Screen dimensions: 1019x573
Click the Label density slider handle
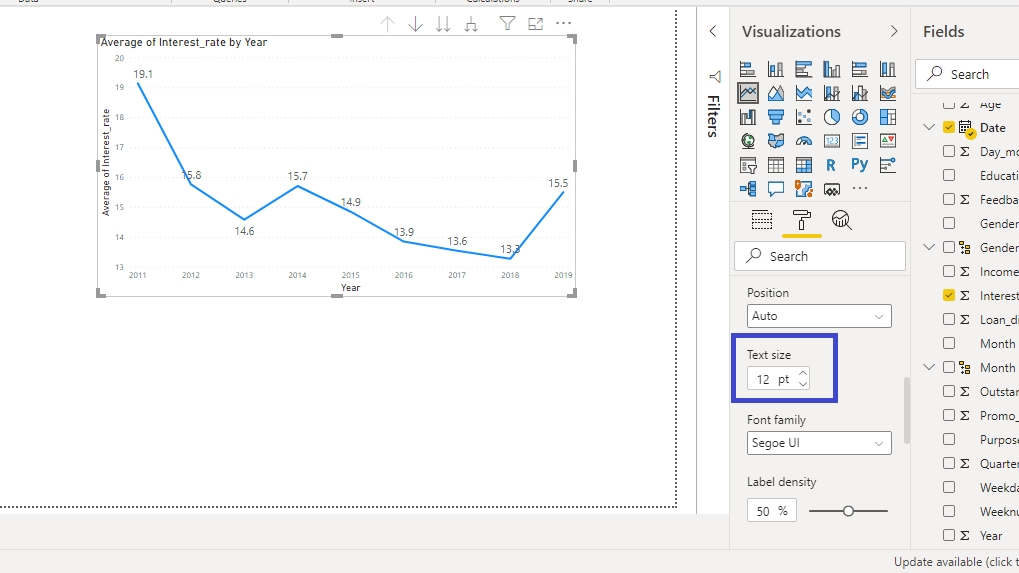tap(848, 511)
